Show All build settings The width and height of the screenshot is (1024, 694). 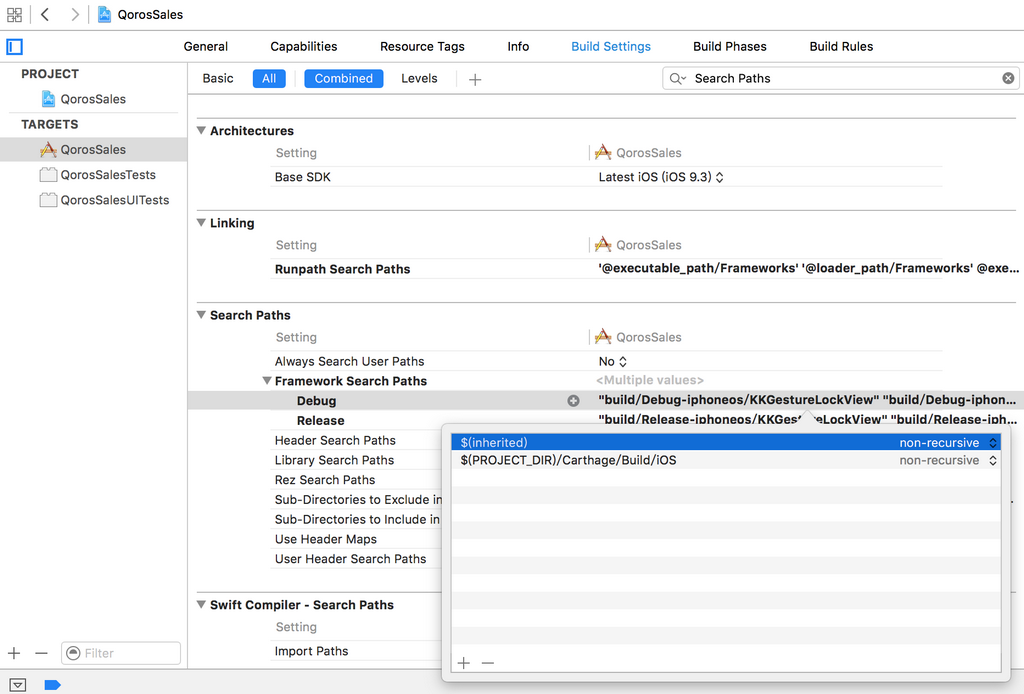(269, 78)
